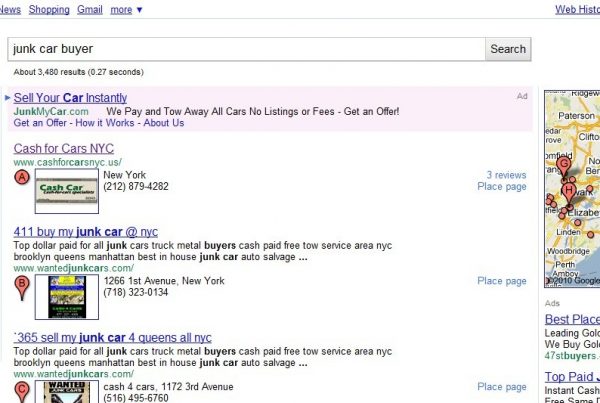Open Cash for Cars NYC result
The height and width of the screenshot is (403, 600).
pos(64,148)
